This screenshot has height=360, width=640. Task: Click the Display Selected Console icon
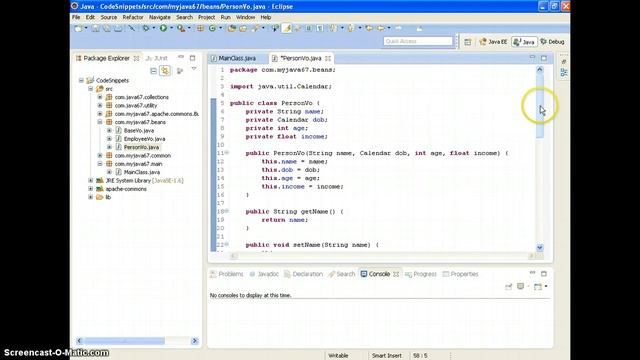pos(520,286)
